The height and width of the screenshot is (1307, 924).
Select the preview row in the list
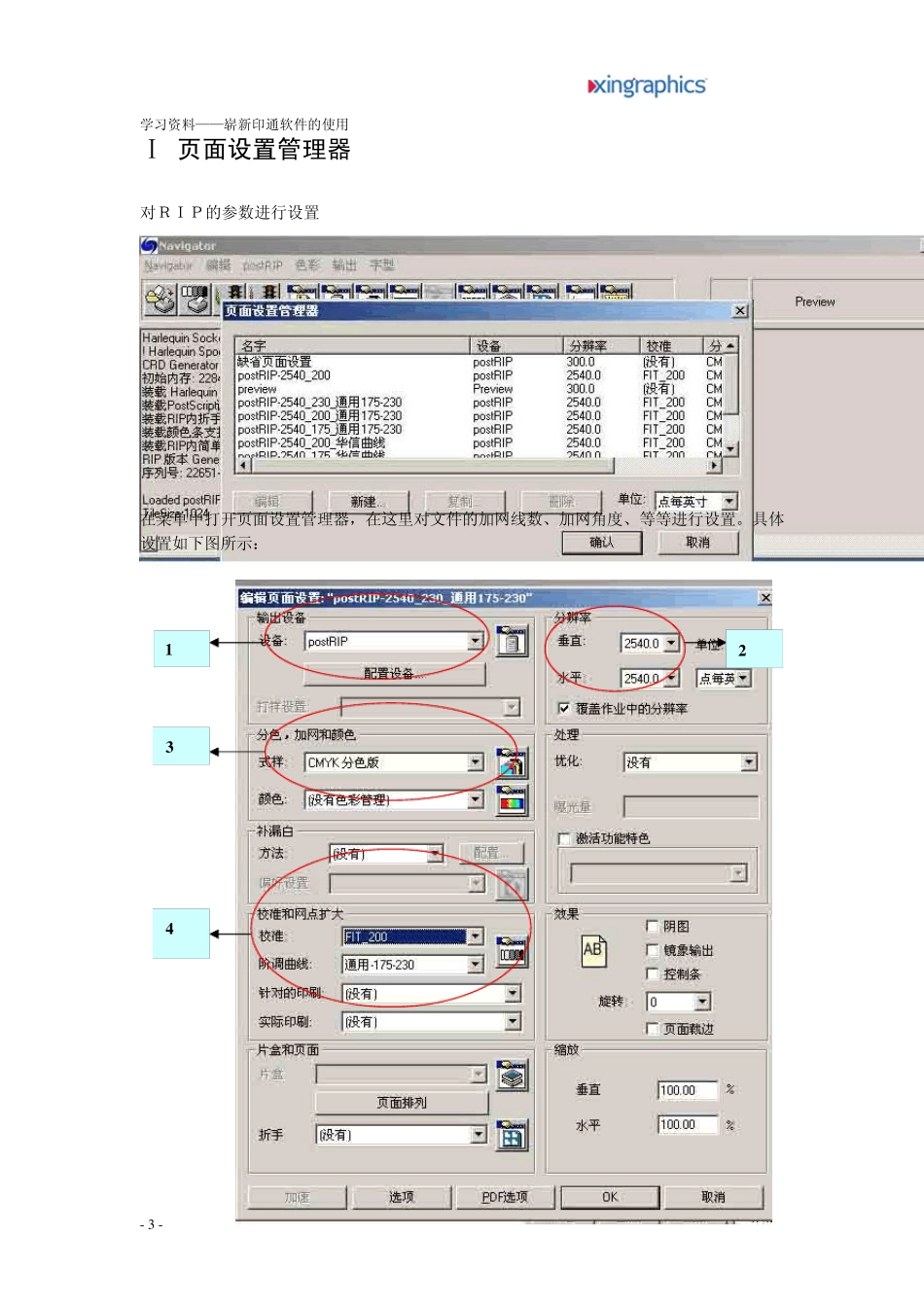[480, 389]
